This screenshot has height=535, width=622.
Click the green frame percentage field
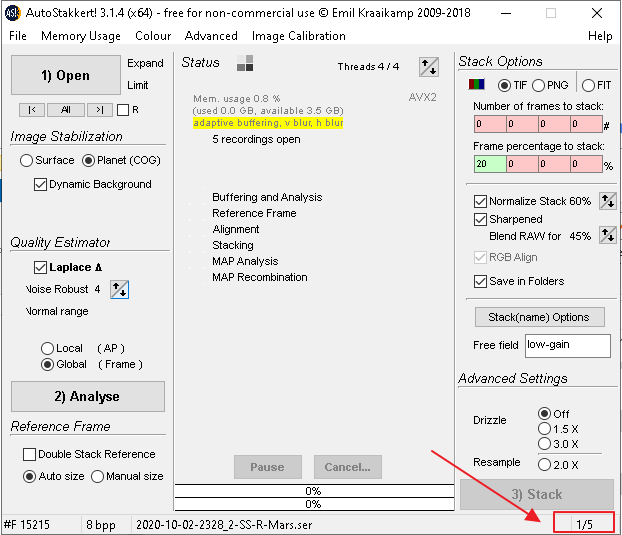coord(489,164)
